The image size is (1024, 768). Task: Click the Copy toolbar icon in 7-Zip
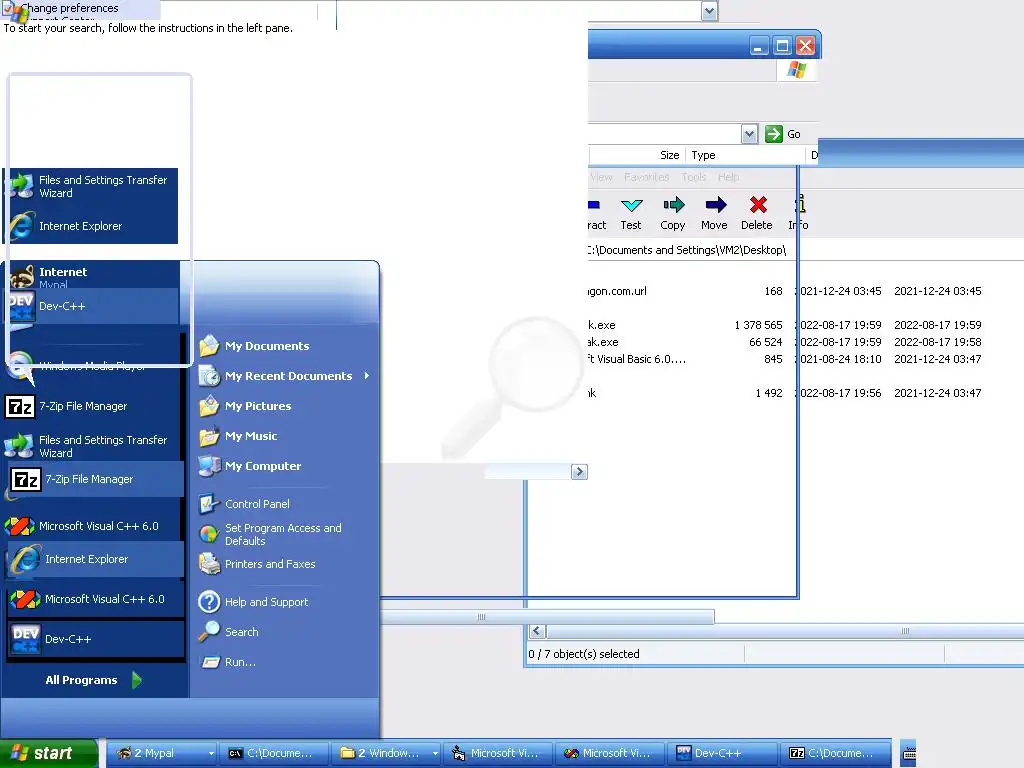click(673, 213)
